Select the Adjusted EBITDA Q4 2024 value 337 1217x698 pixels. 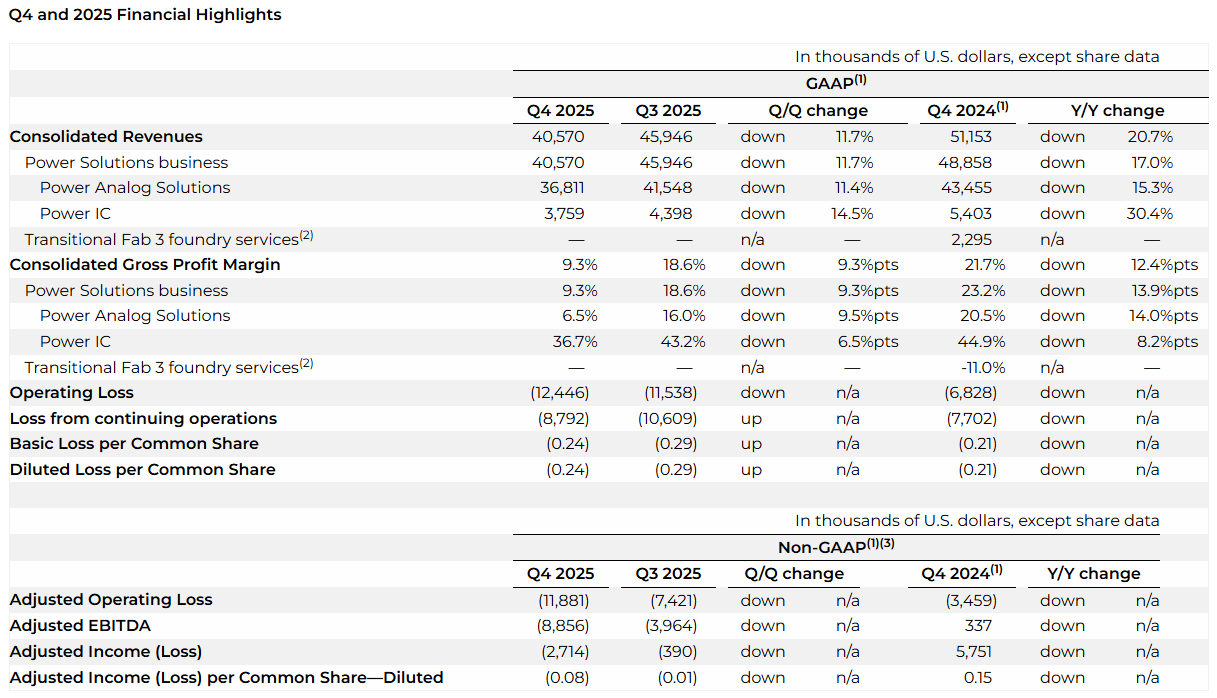coord(979,626)
